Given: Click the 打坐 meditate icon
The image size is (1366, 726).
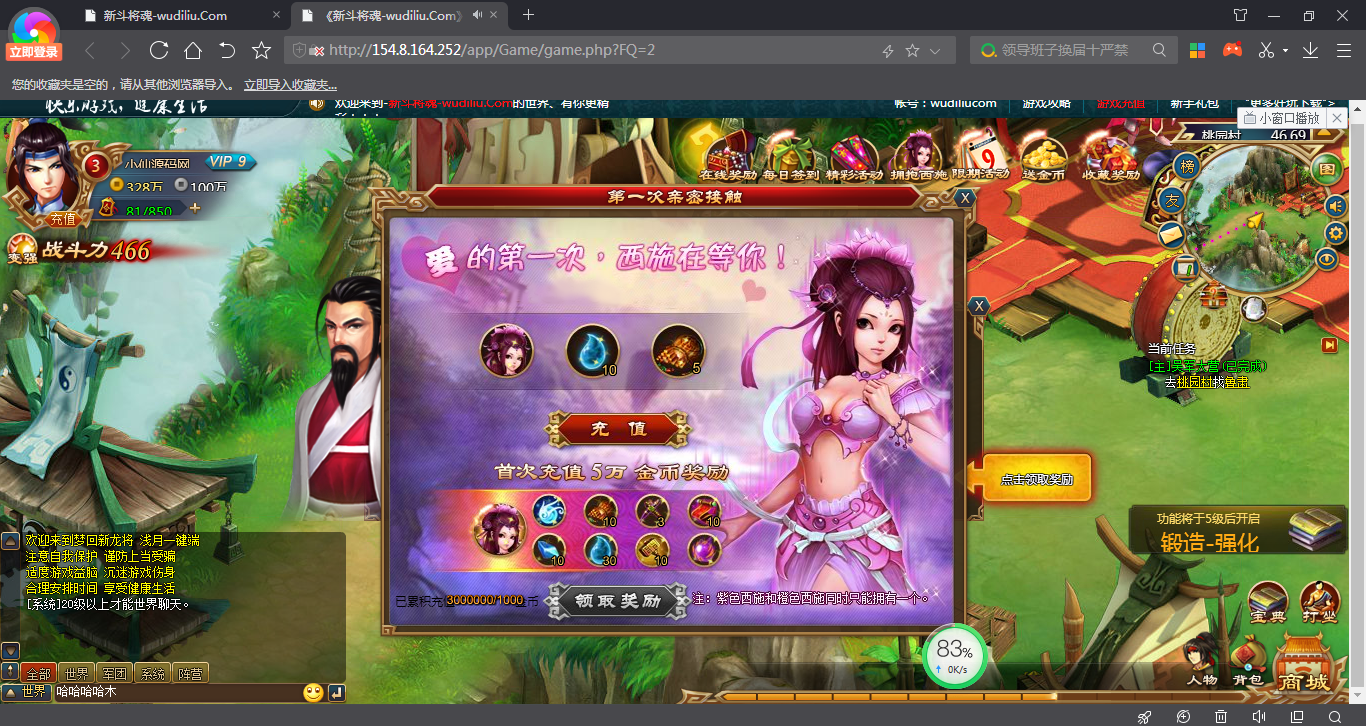Looking at the screenshot, I should (1320, 603).
